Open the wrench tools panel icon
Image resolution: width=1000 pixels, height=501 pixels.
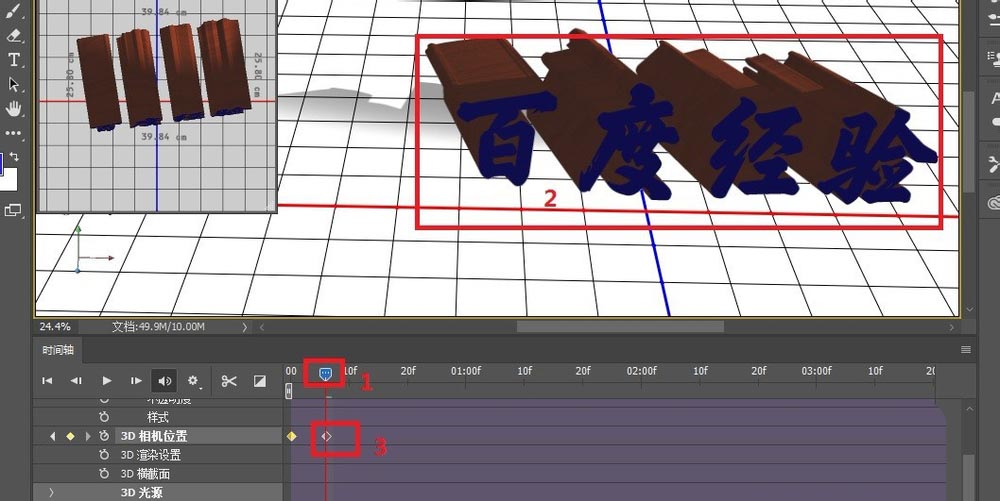[x=994, y=163]
